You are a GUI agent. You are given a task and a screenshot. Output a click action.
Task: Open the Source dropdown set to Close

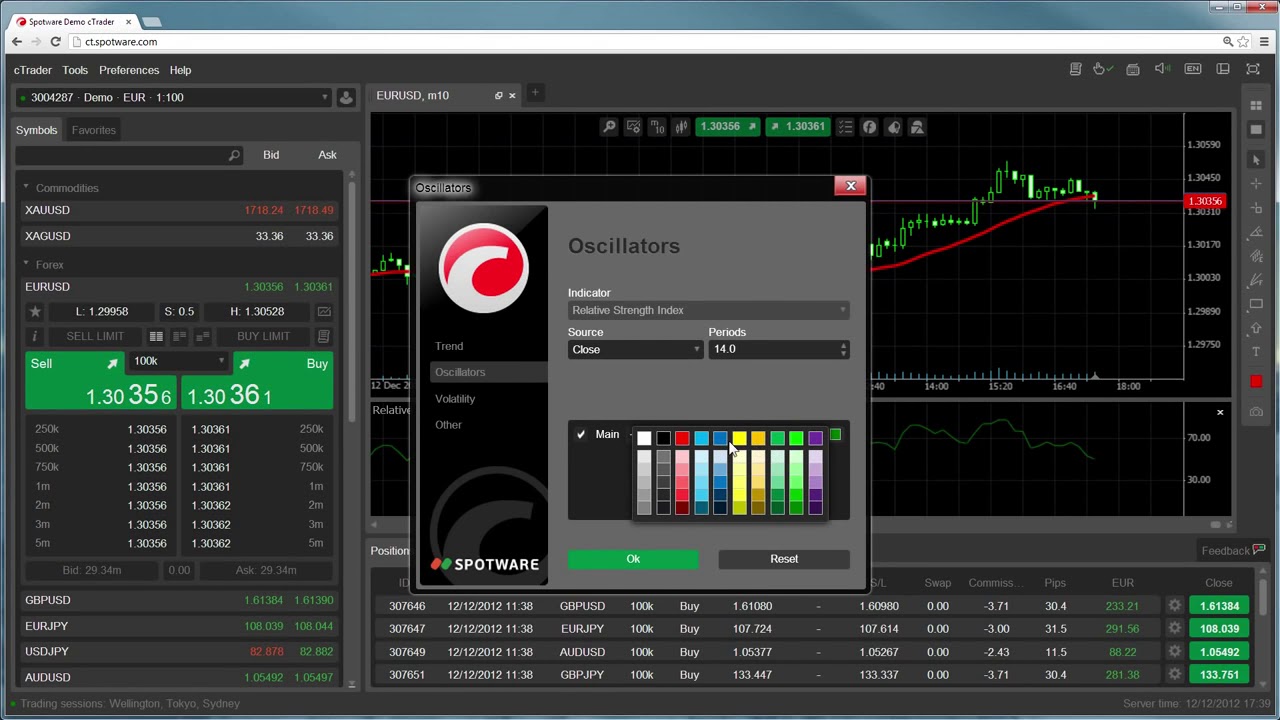click(635, 349)
